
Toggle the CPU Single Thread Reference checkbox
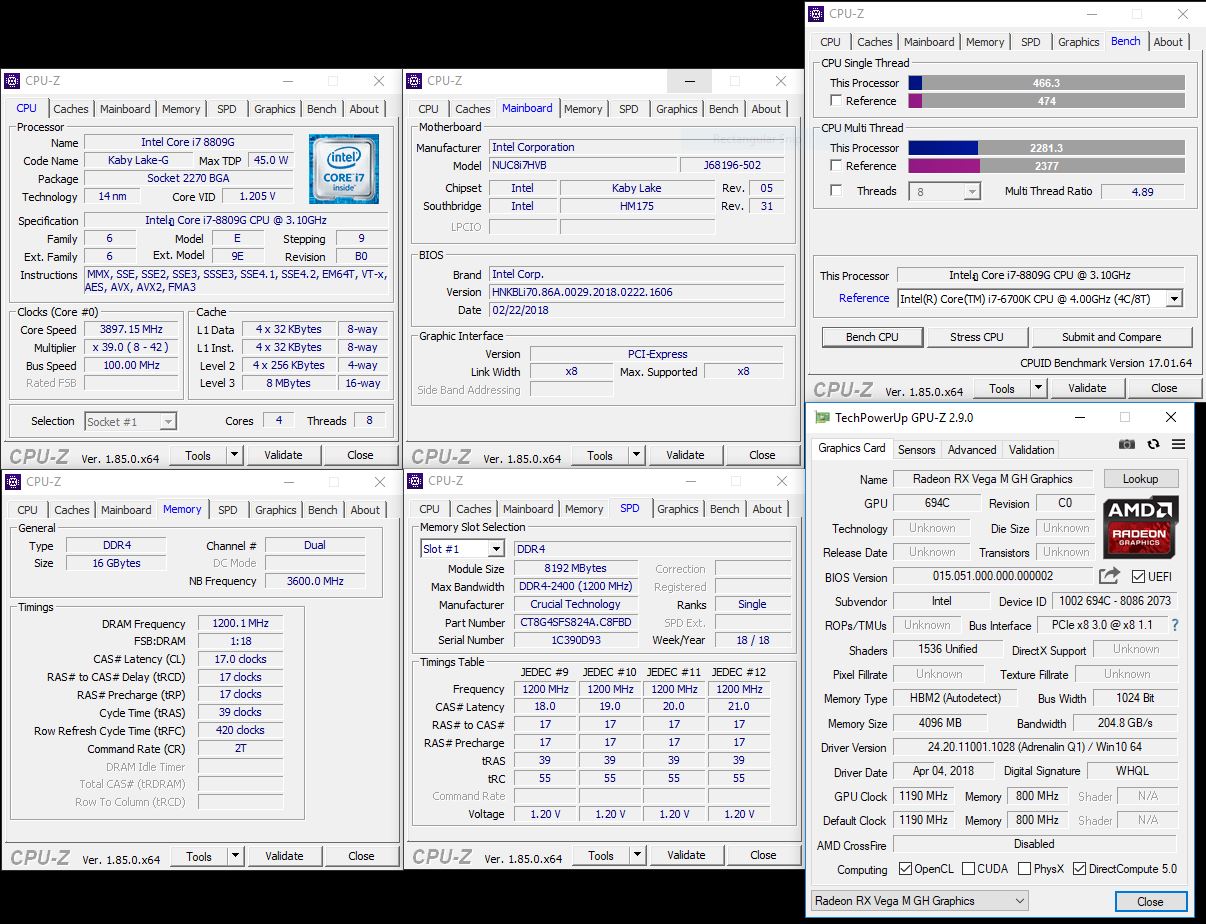click(x=836, y=101)
